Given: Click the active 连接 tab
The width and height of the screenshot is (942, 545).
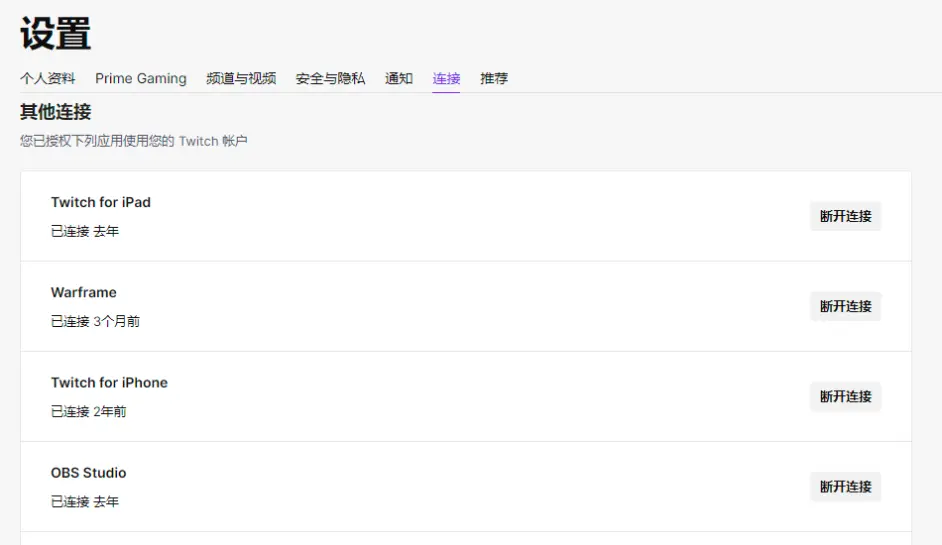Looking at the screenshot, I should [446, 78].
